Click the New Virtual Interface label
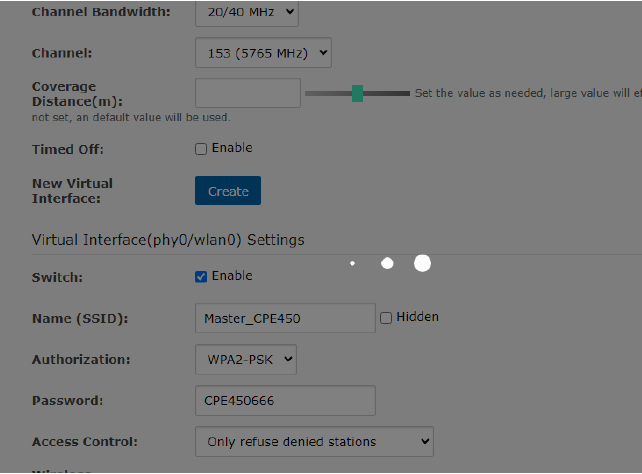 coord(72,190)
